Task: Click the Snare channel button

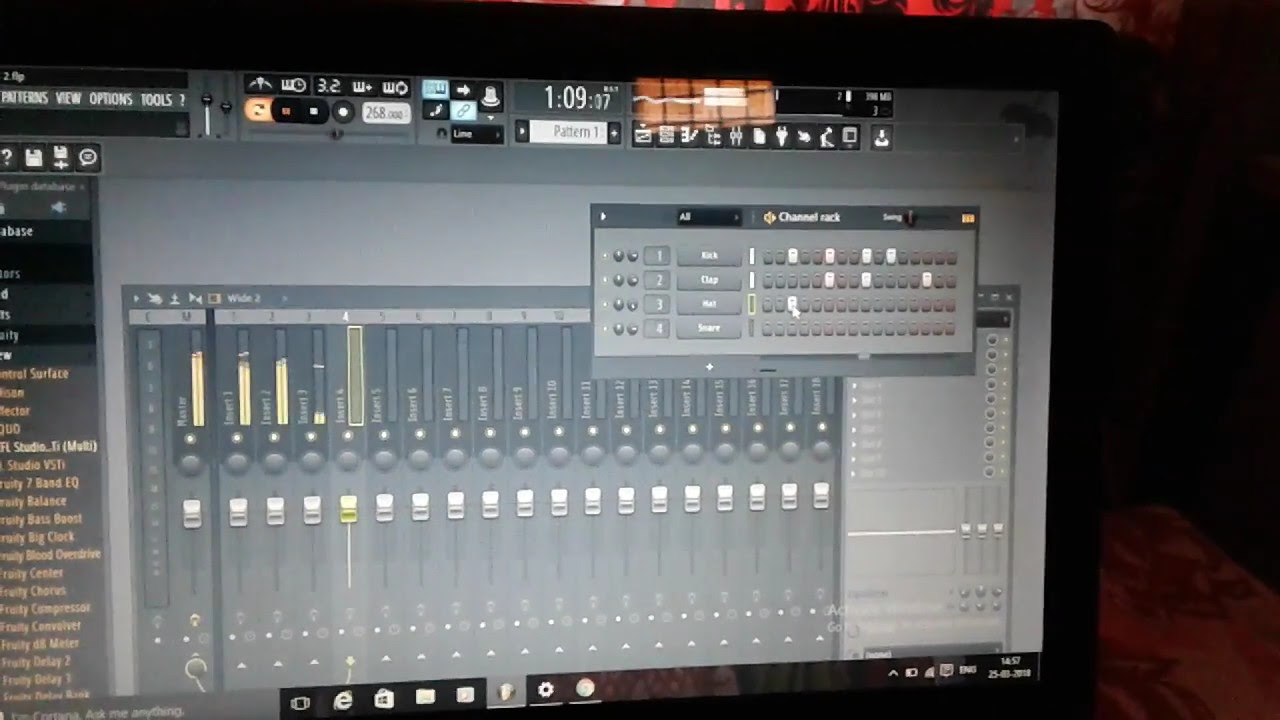Action: pos(709,328)
